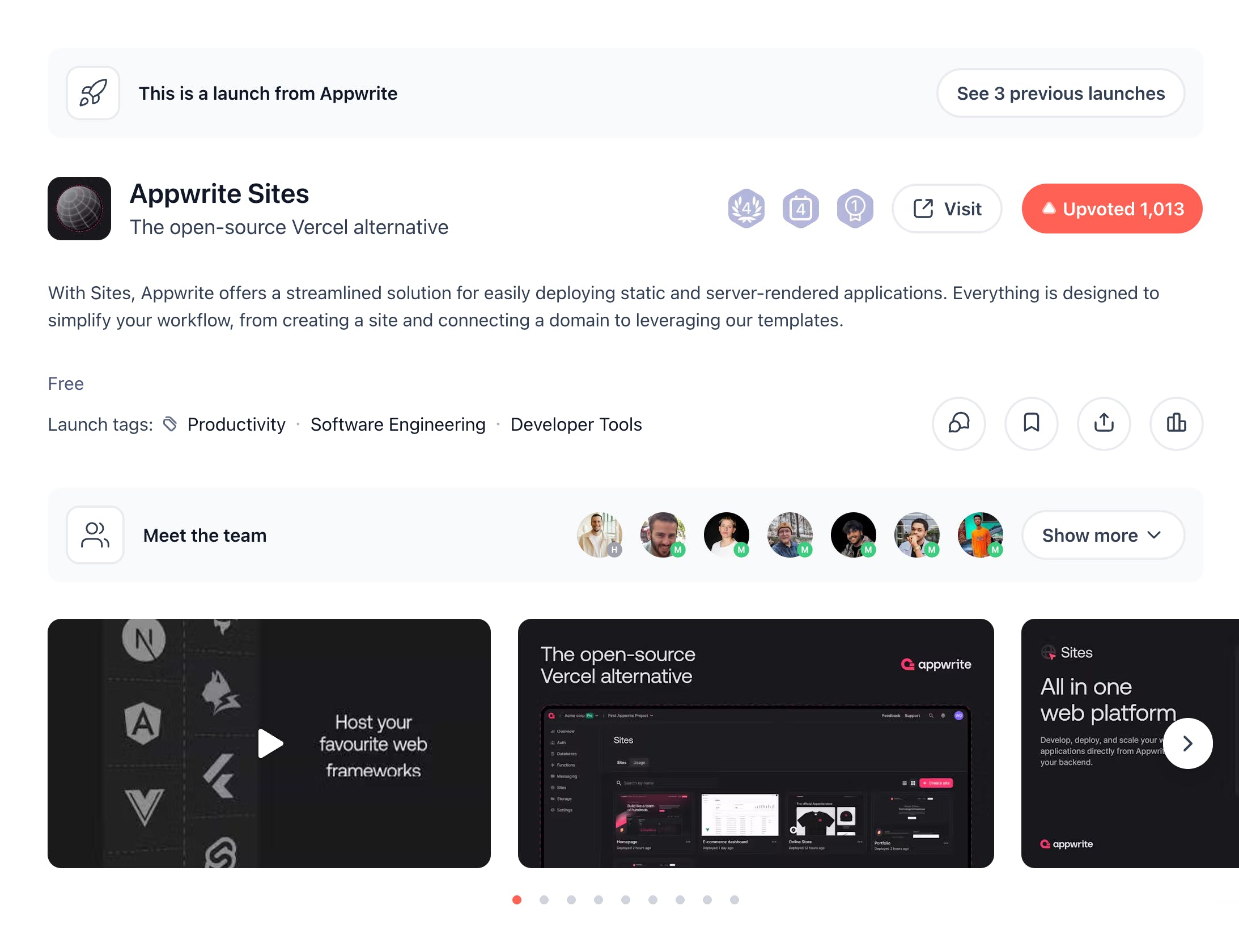Image resolution: width=1239 pixels, height=952 pixels.
Task: Click the ribbon number 1 award badge
Action: [x=855, y=209]
